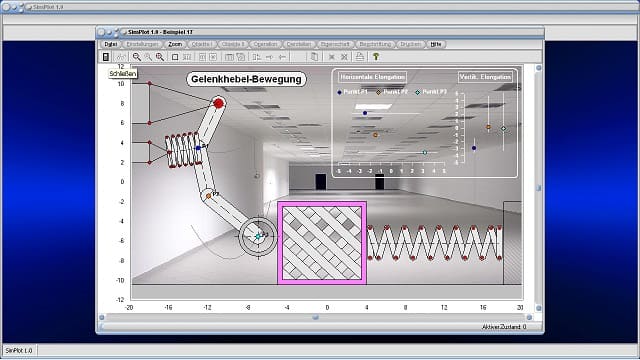Click blue P1 marker in horizontal elongation chart
The height and width of the screenshot is (360, 640).
(x=365, y=113)
